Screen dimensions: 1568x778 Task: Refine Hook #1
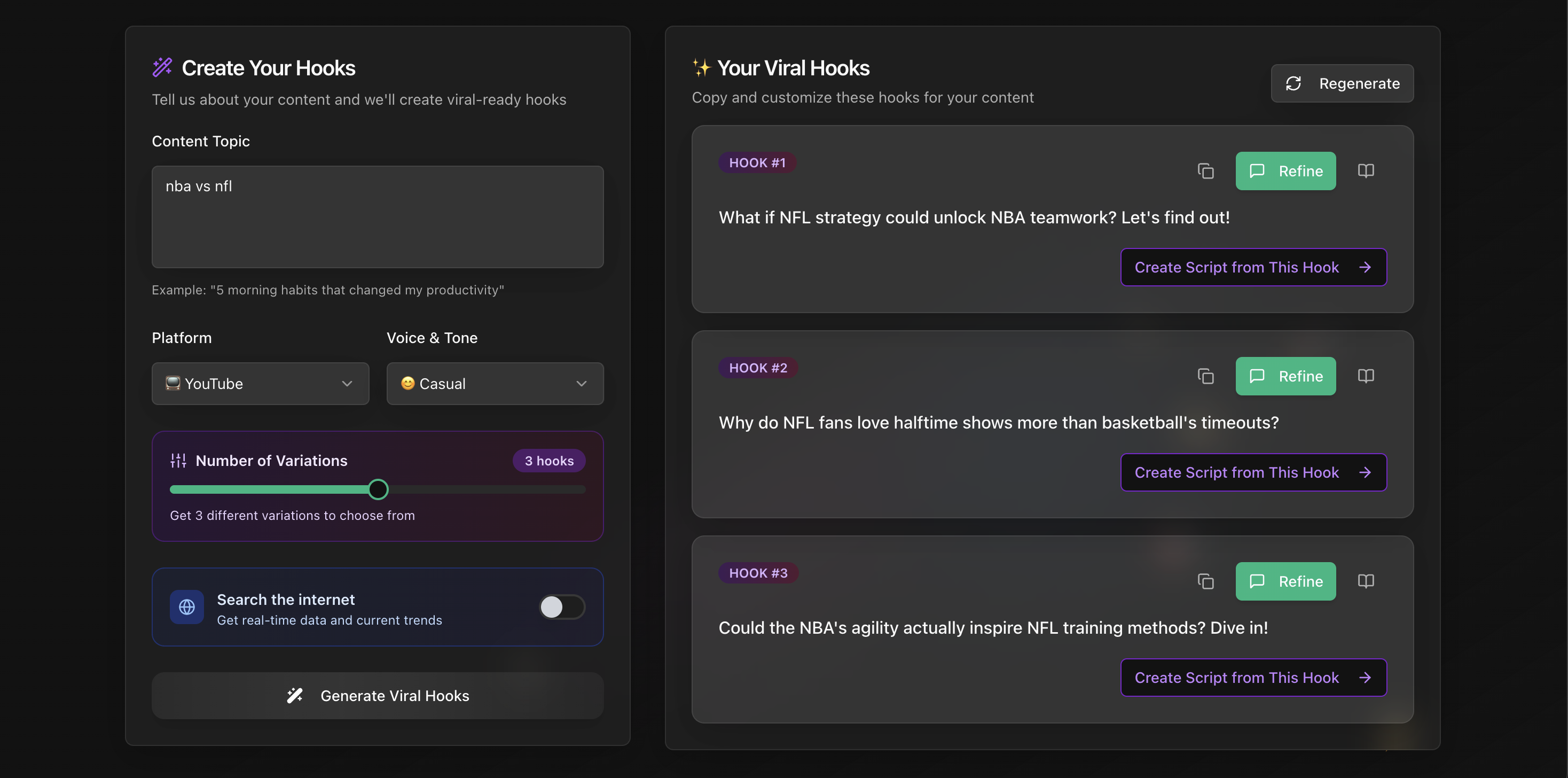1285,171
